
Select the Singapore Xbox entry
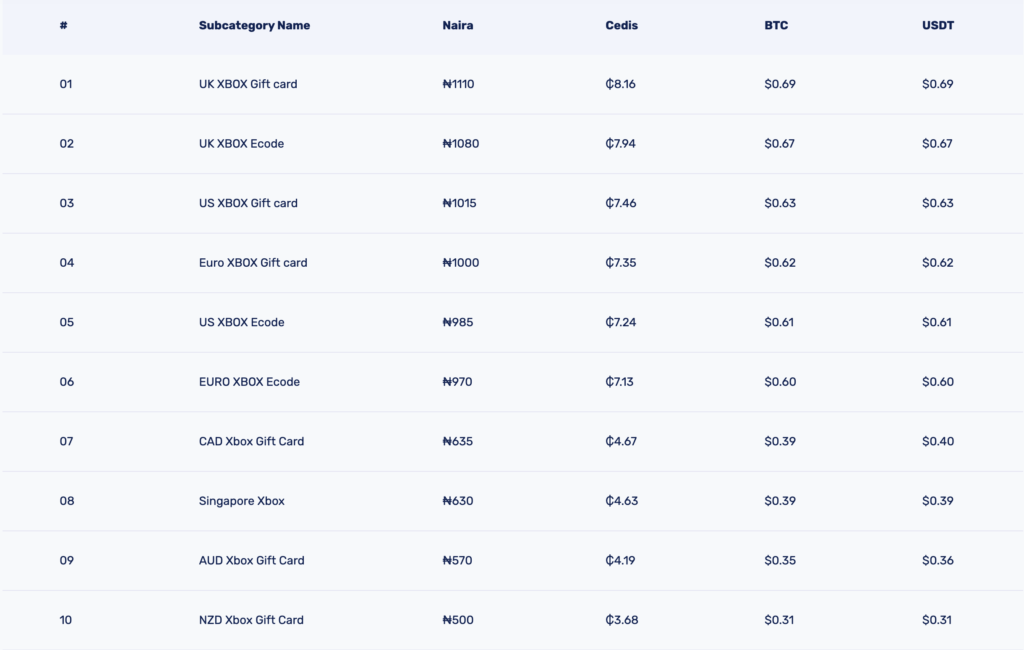point(242,500)
